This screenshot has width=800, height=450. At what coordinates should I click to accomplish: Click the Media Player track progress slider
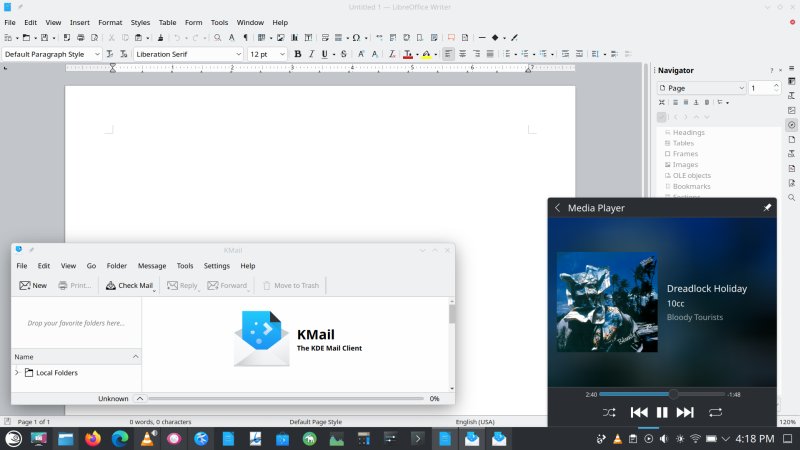tap(661, 394)
